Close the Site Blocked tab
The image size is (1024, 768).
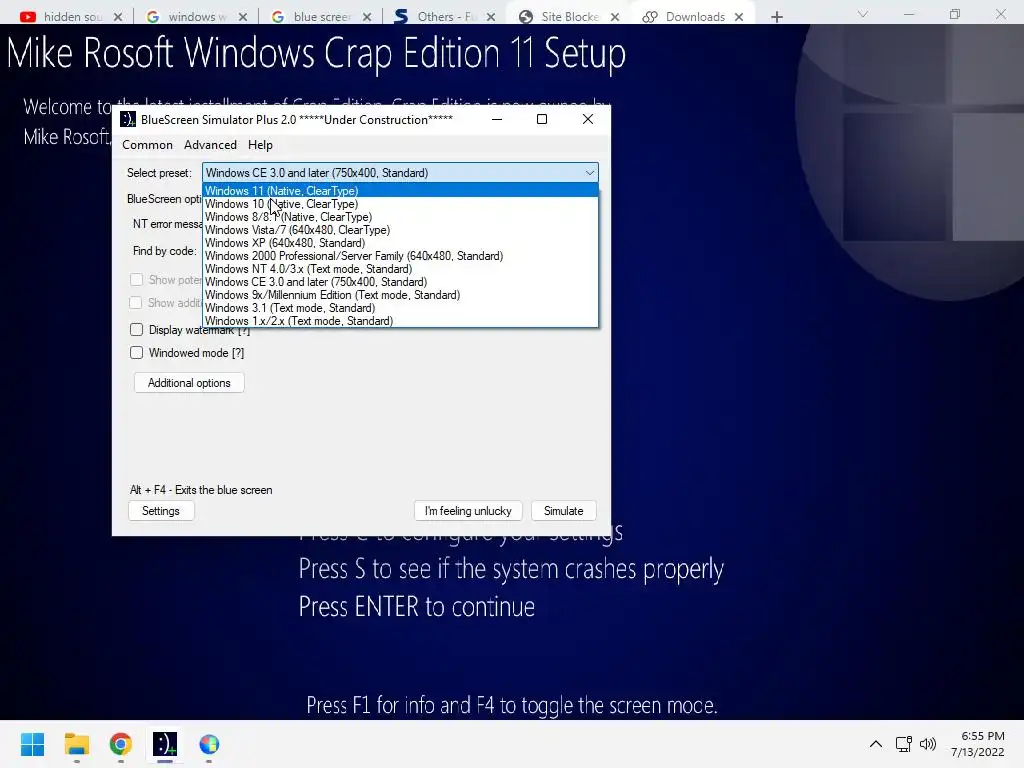[x=615, y=17]
